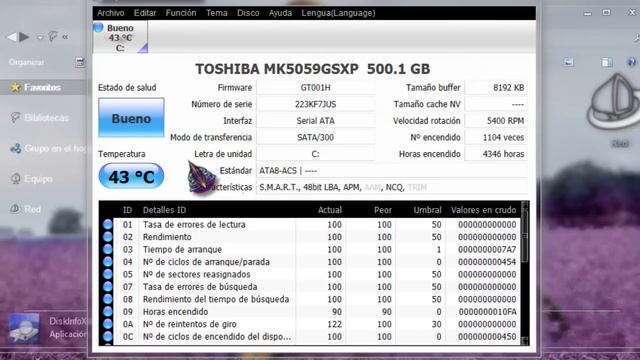Image resolution: width=640 pixels, height=360 pixels.
Task: Select the C: drive tab showing Bueno
Action: tap(120, 38)
